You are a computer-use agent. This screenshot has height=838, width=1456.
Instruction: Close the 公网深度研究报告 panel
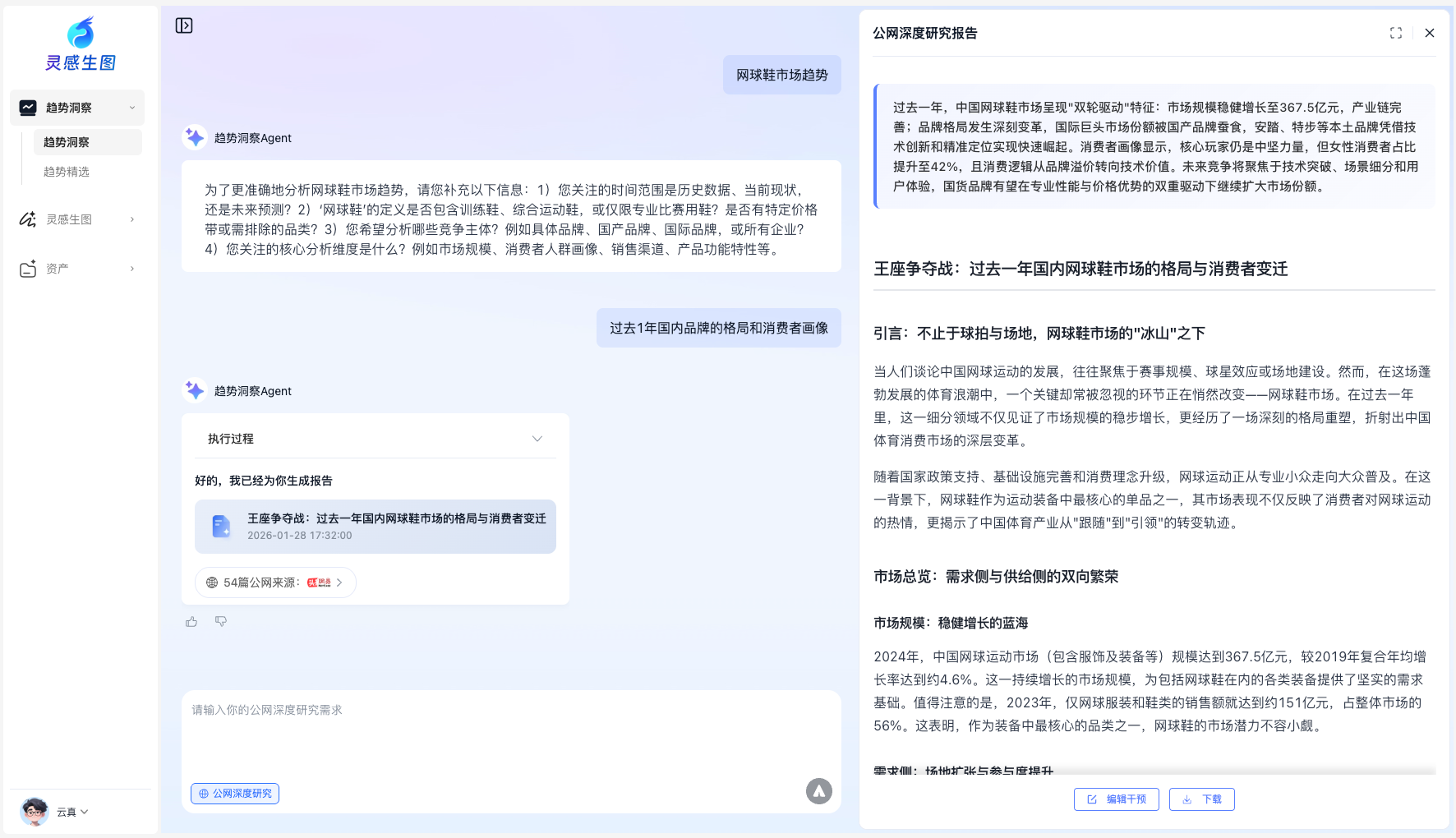[1430, 33]
